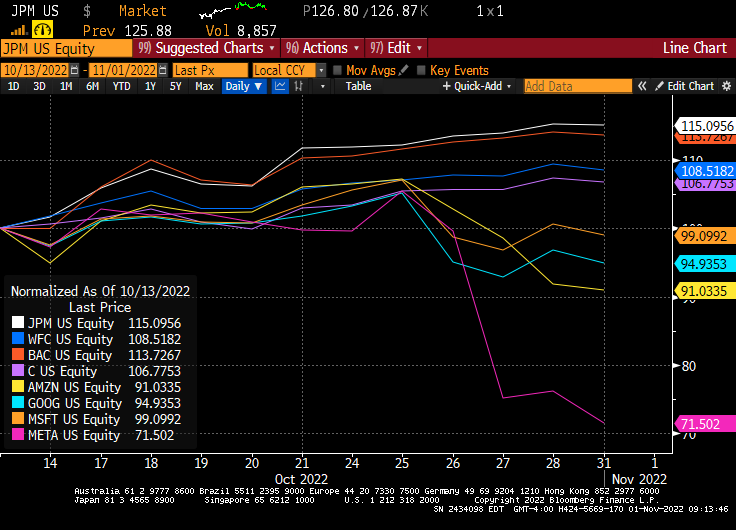Image resolution: width=736 pixels, height=530 pixels.
Task: Open the start date calendar picker icon
Action: [74, 70]
